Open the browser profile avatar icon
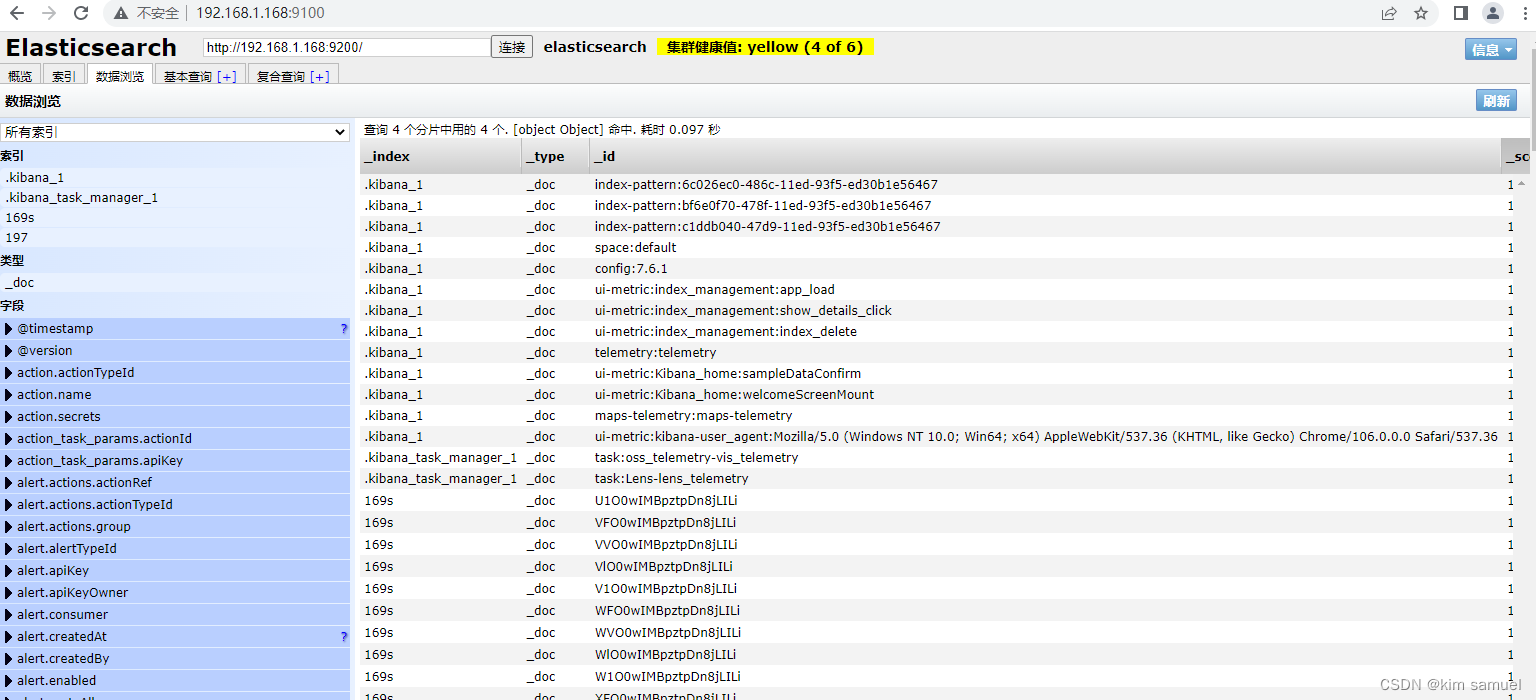The image size is (1536, 700). pyautogui.click(x=1493, y=13)
